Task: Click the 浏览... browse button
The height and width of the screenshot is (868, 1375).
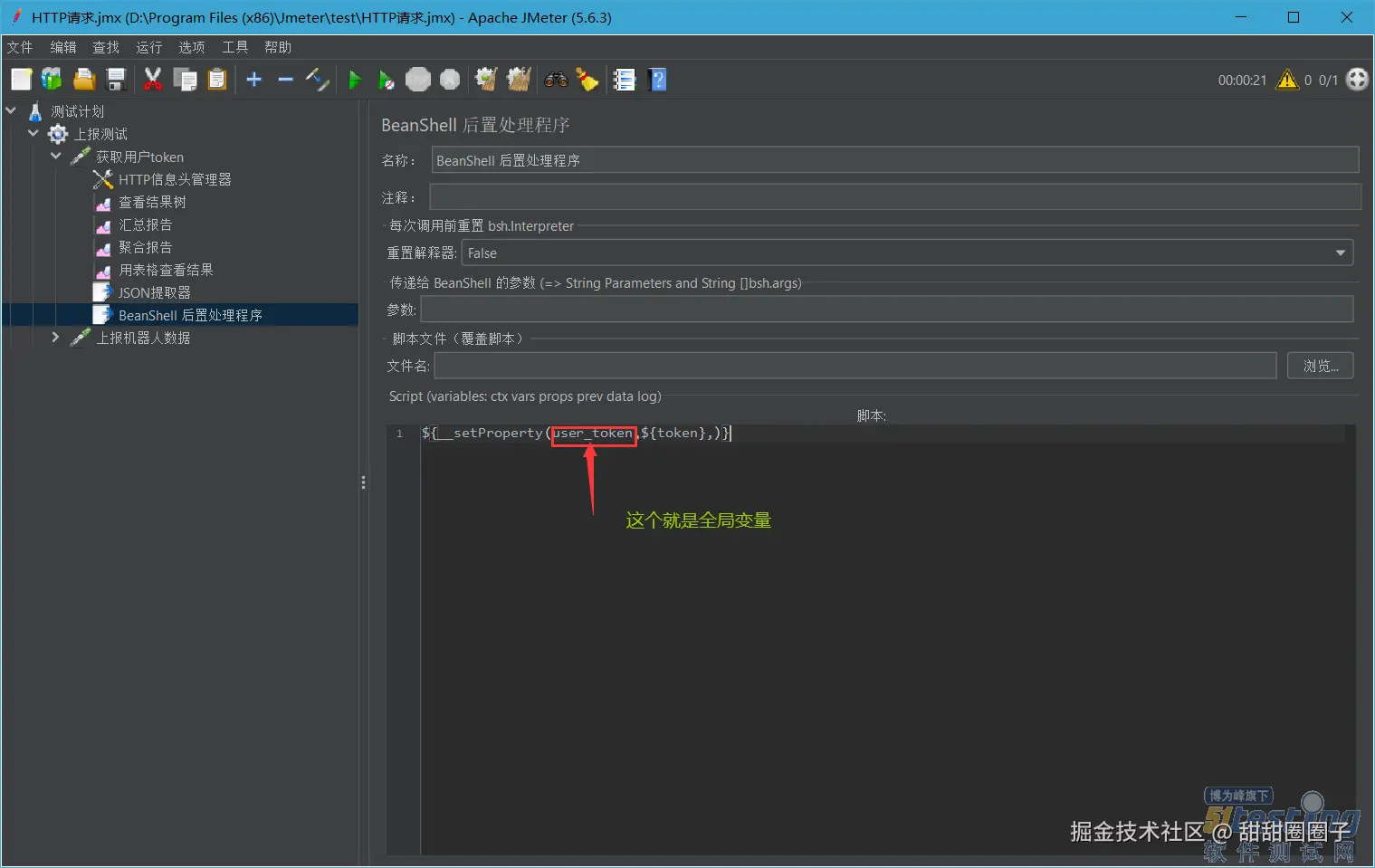Action: (x=1321, y=366)
